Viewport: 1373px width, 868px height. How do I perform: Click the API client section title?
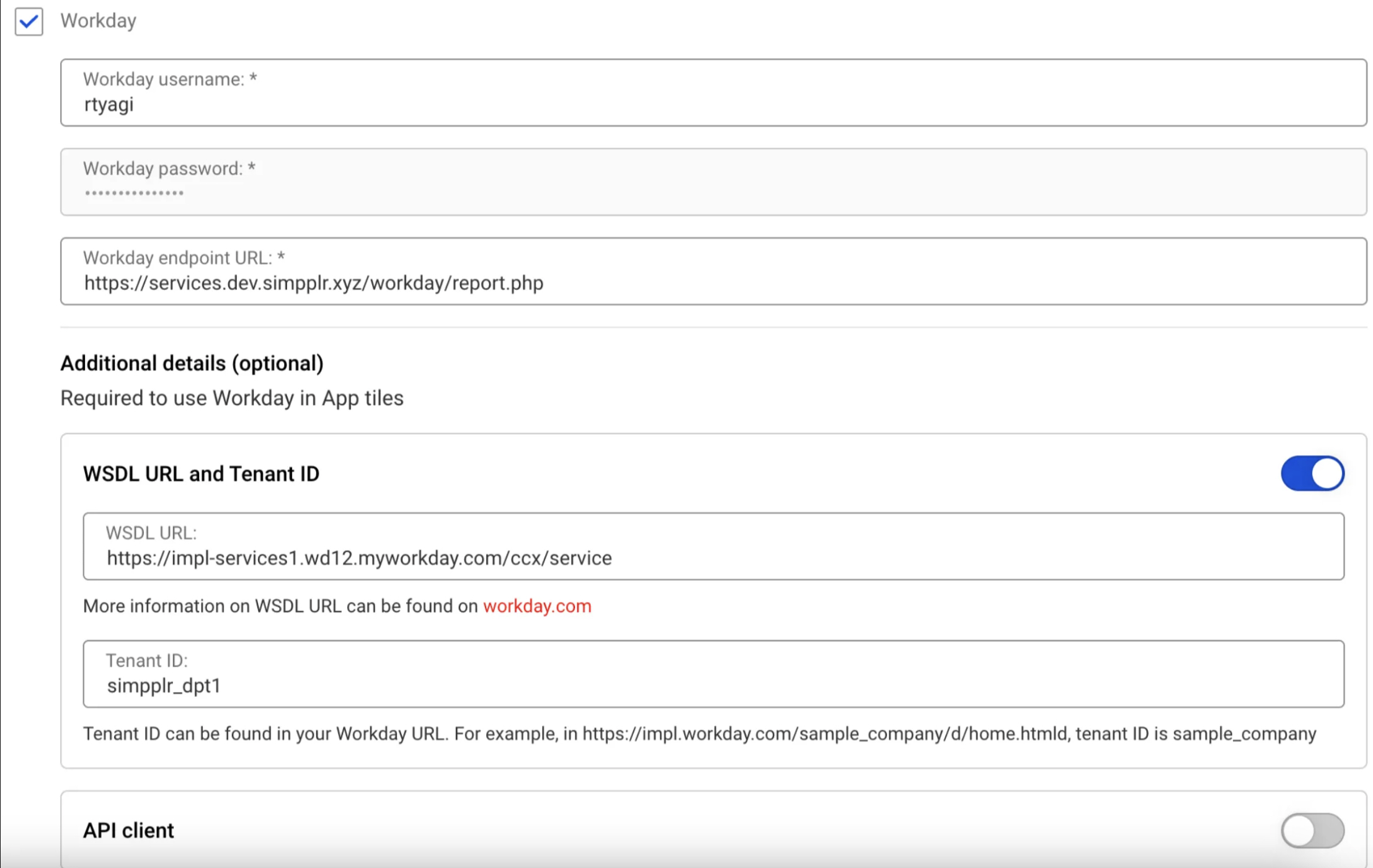128,830
